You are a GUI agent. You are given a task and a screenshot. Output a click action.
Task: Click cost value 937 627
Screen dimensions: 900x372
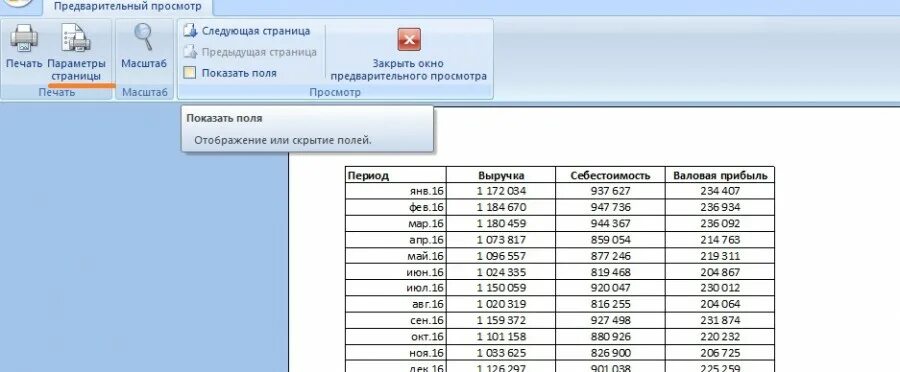610,191
